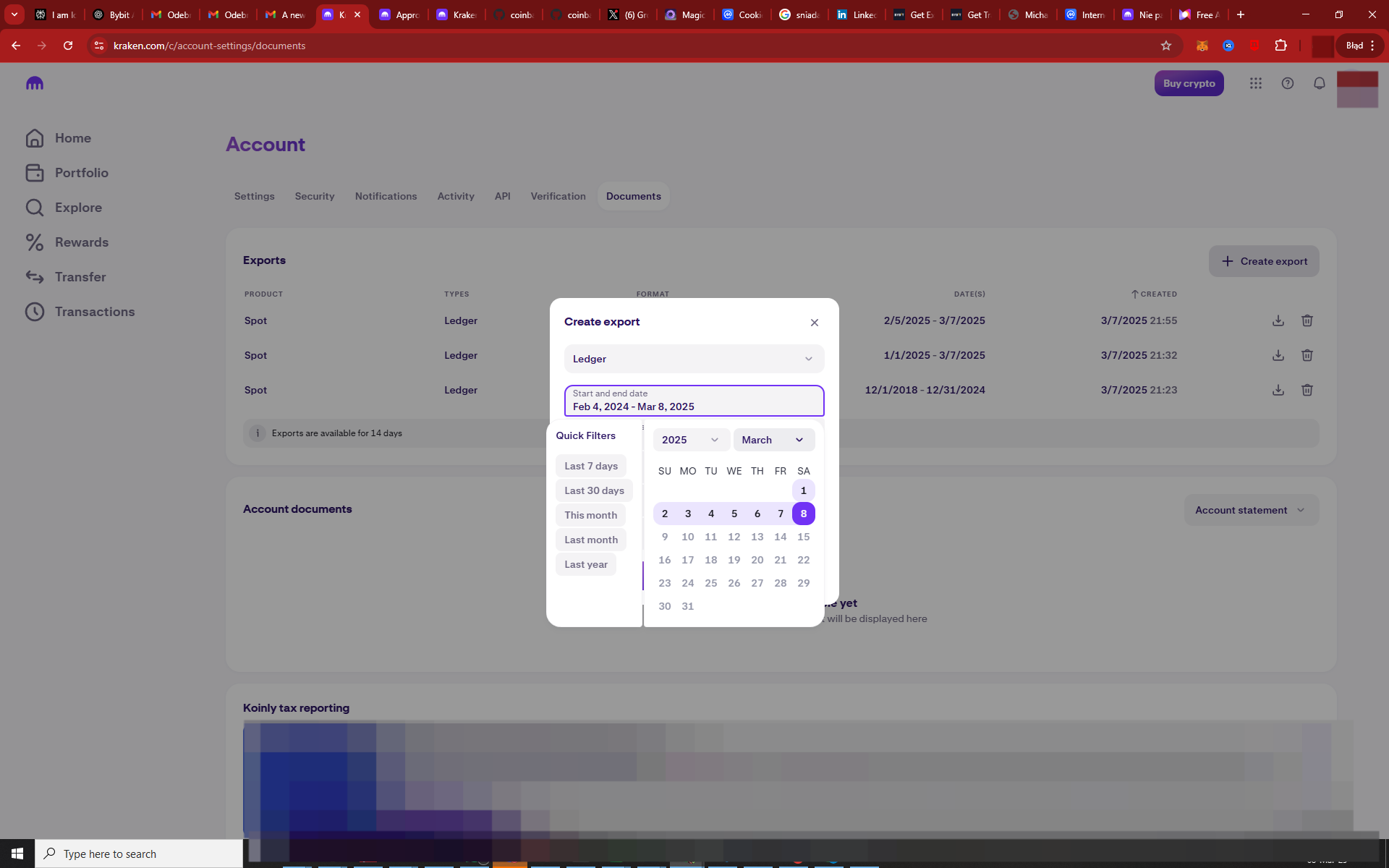Image resolution: width=1389 pixels, height=868 pixels.
Task: Click the Start and end date field
Action: pos(694,401)
